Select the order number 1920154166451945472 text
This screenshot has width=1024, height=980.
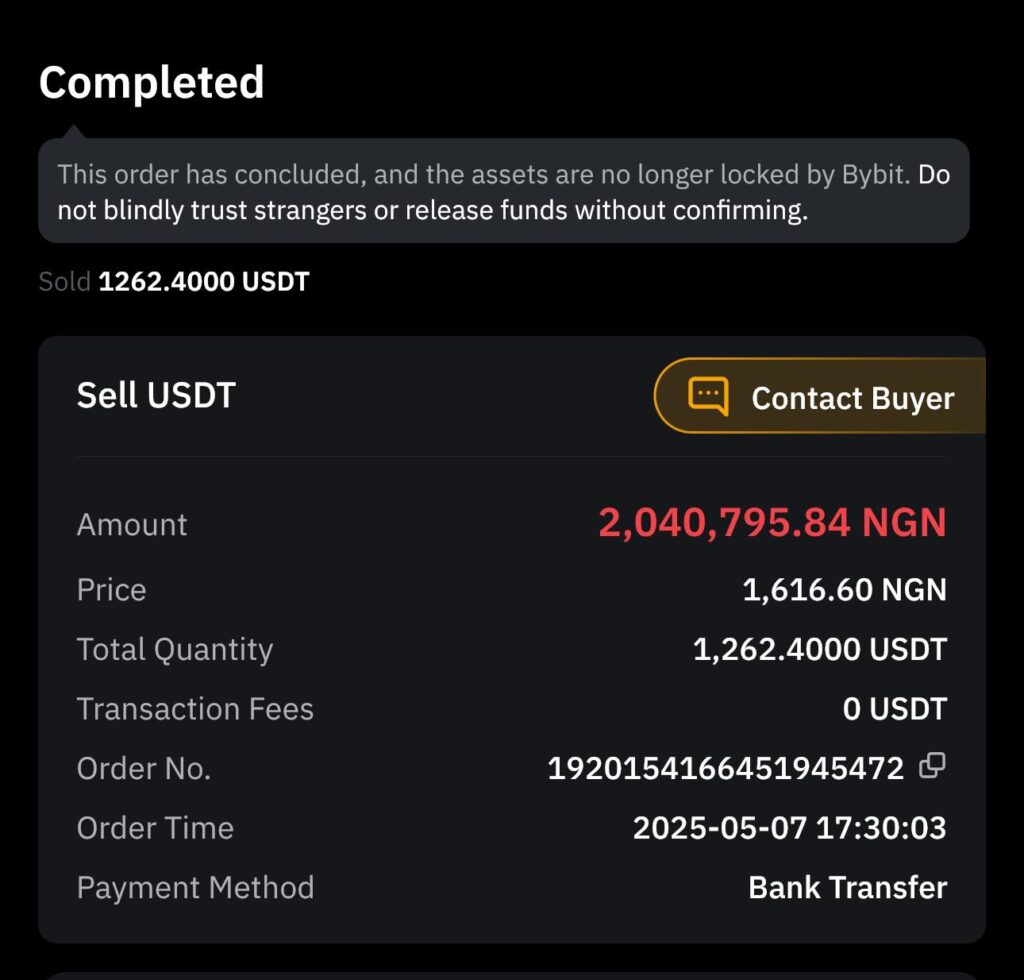click(725, 768)
